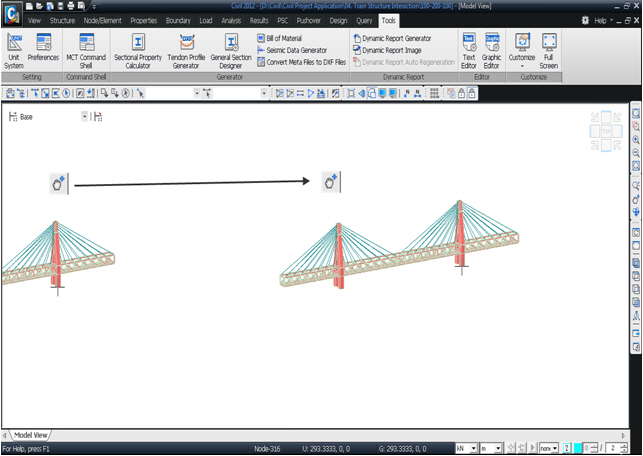643x456 pixels.
Task: Switch to the Pushover ribbon tab
Action: pos(309,20)
